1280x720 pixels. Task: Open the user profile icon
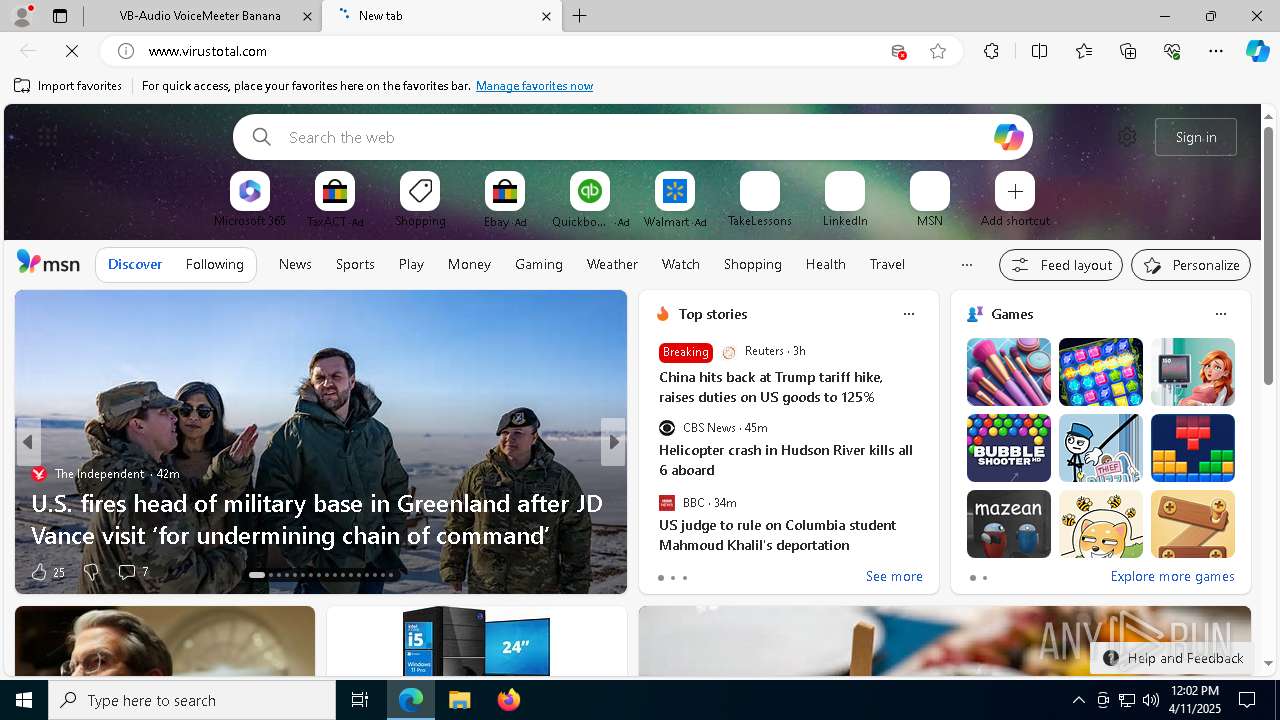tap(22, 16)
